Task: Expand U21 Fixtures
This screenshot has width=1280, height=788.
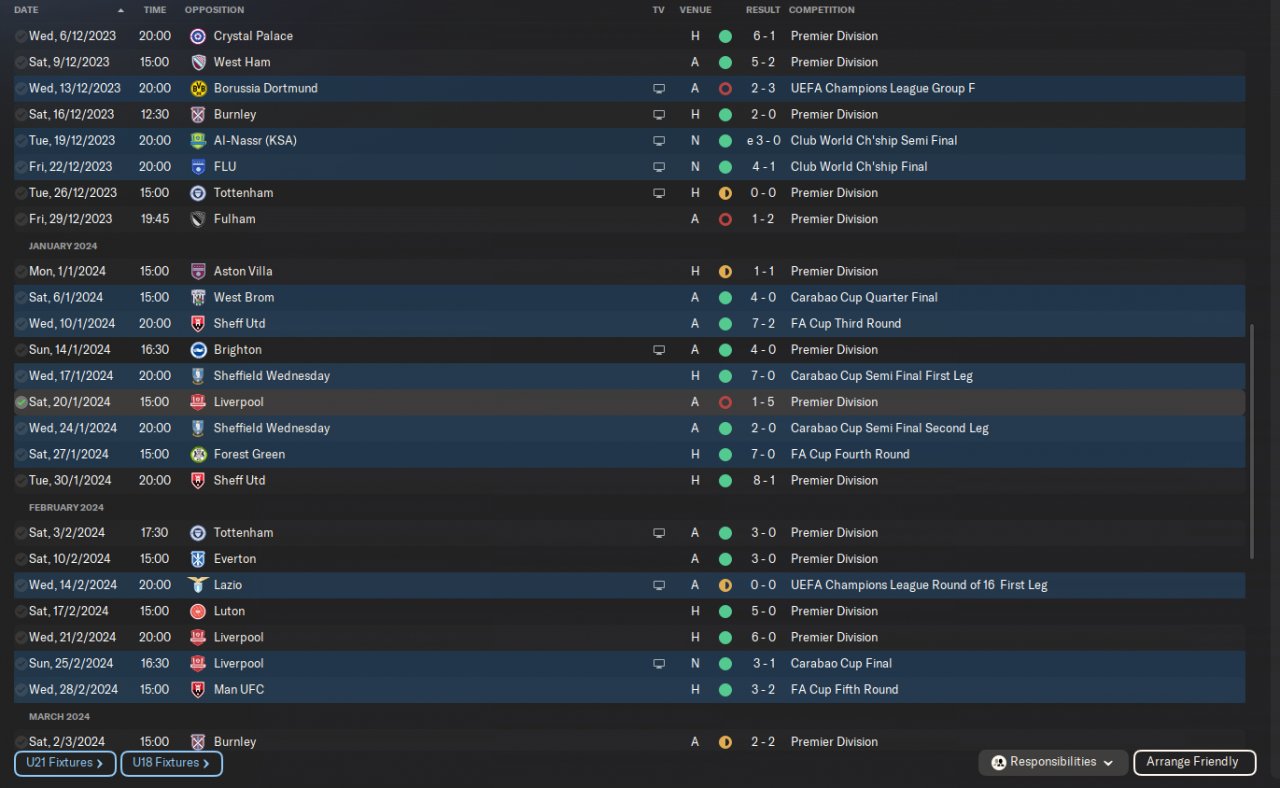Action: 65,763
